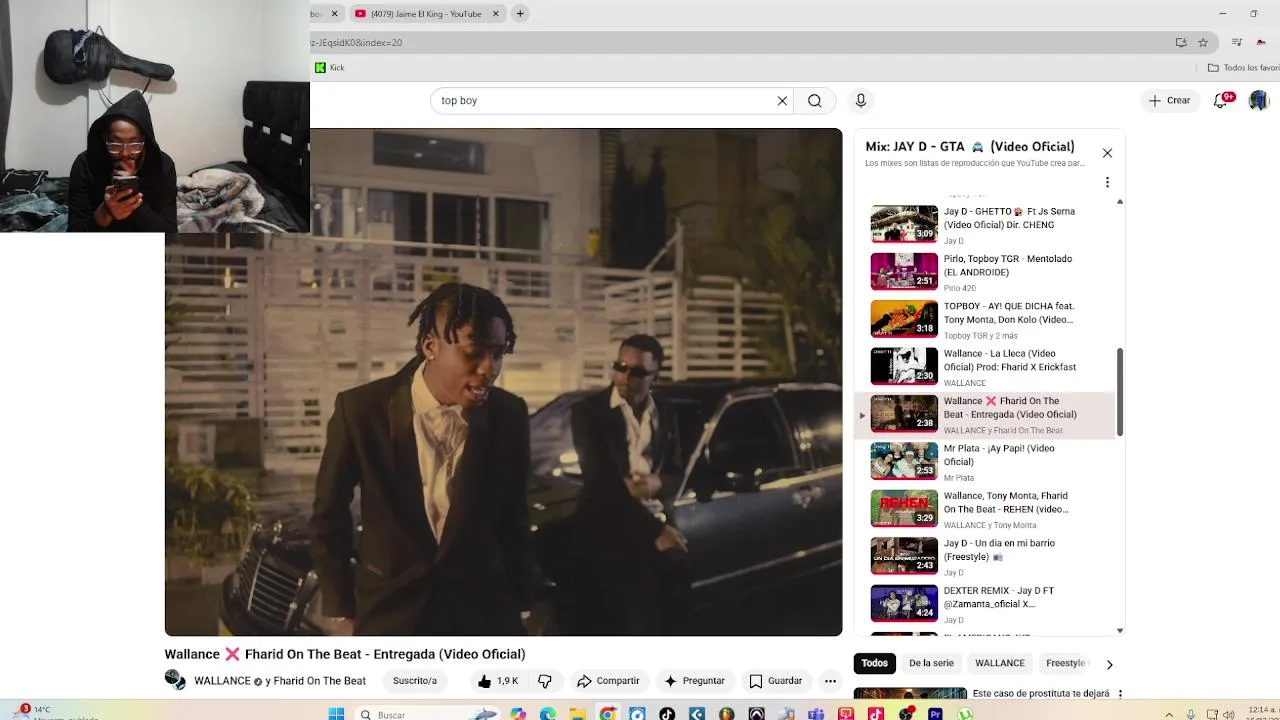Open File Explorer from the taskbar
The image size is (1280, 720).
578,714
